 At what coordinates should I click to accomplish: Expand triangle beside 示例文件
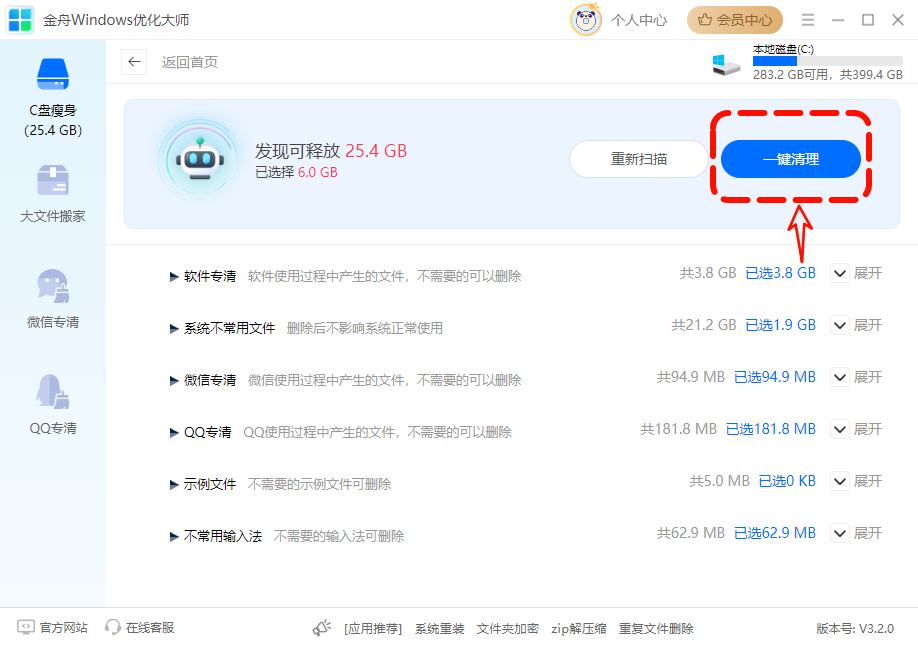click(x=174, y=484)
